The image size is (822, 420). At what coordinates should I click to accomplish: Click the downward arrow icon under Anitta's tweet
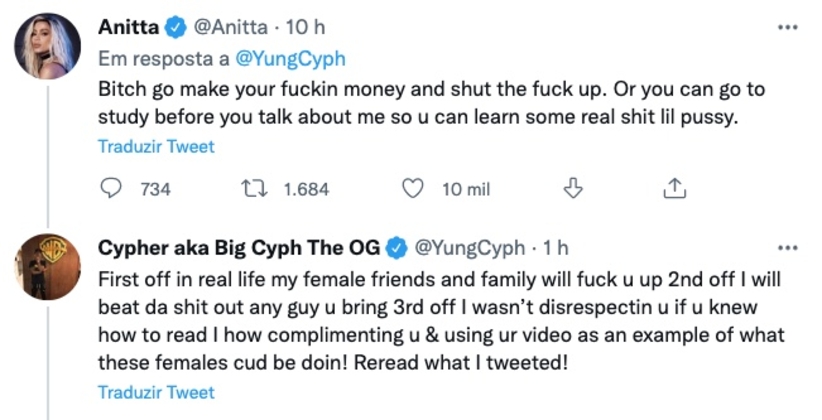pos(573,188)
